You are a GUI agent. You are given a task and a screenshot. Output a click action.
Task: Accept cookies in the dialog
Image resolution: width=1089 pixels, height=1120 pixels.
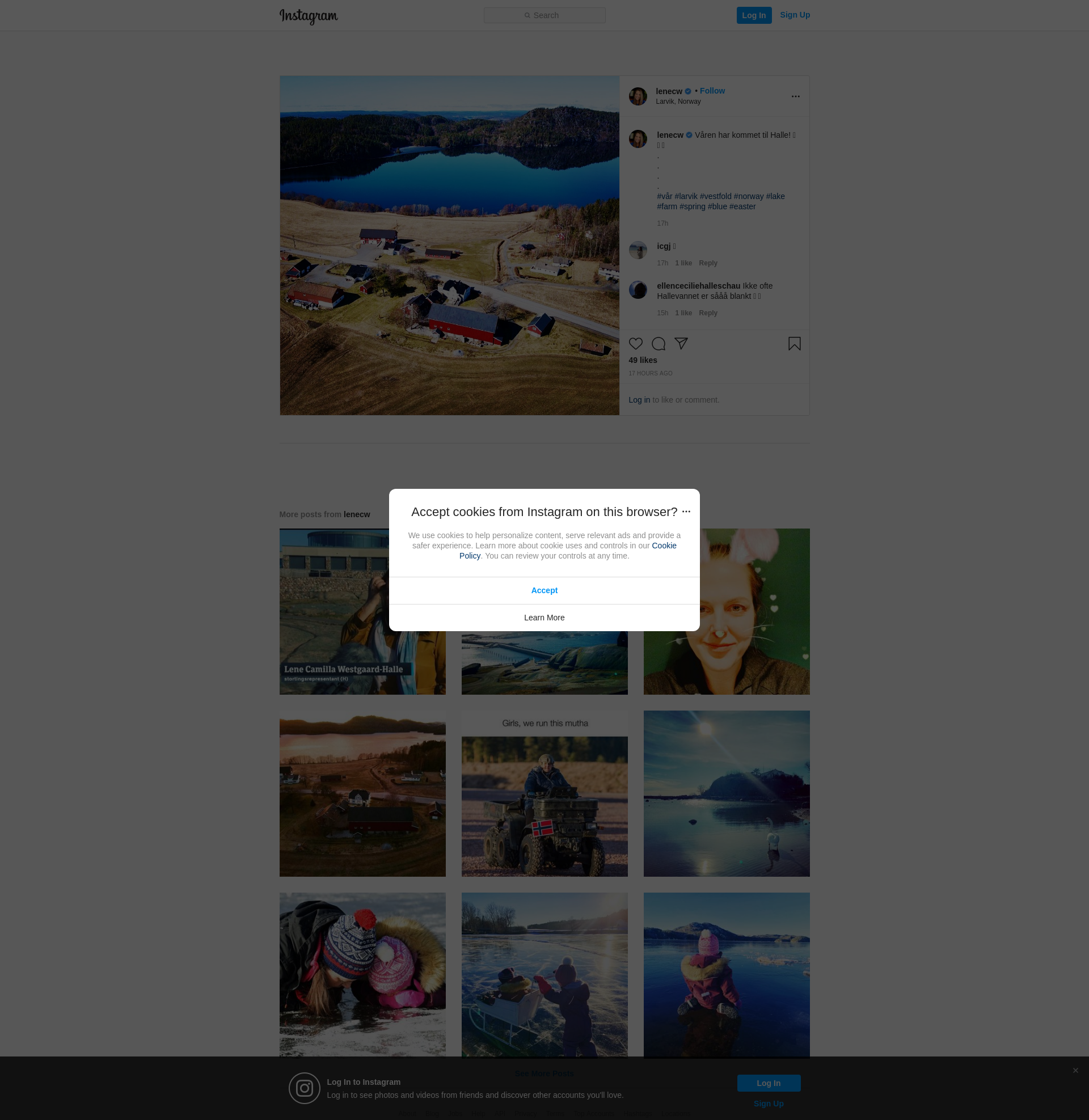tap(544, 590)
